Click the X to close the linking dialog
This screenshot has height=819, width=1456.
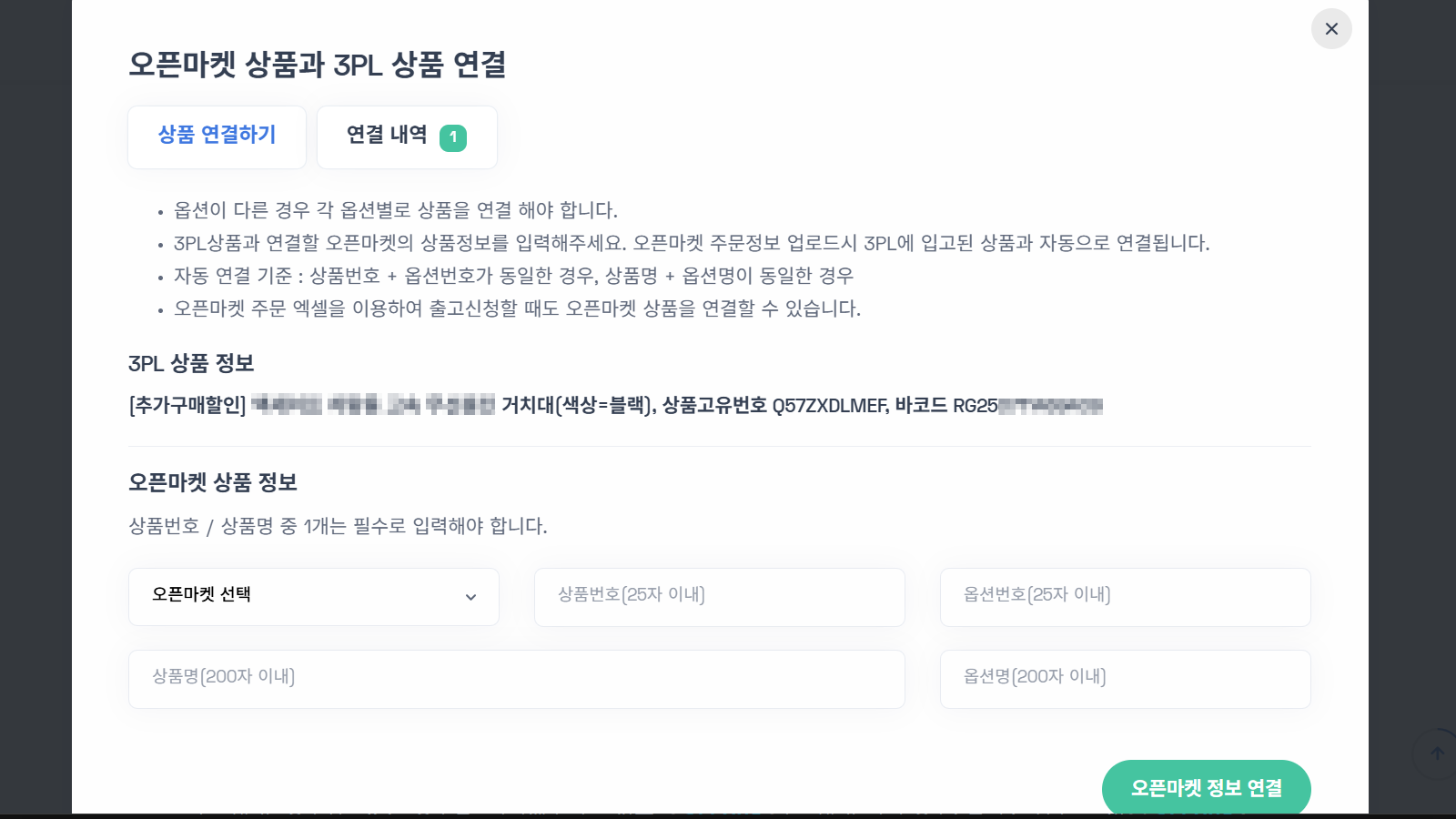click(1331, 28)
